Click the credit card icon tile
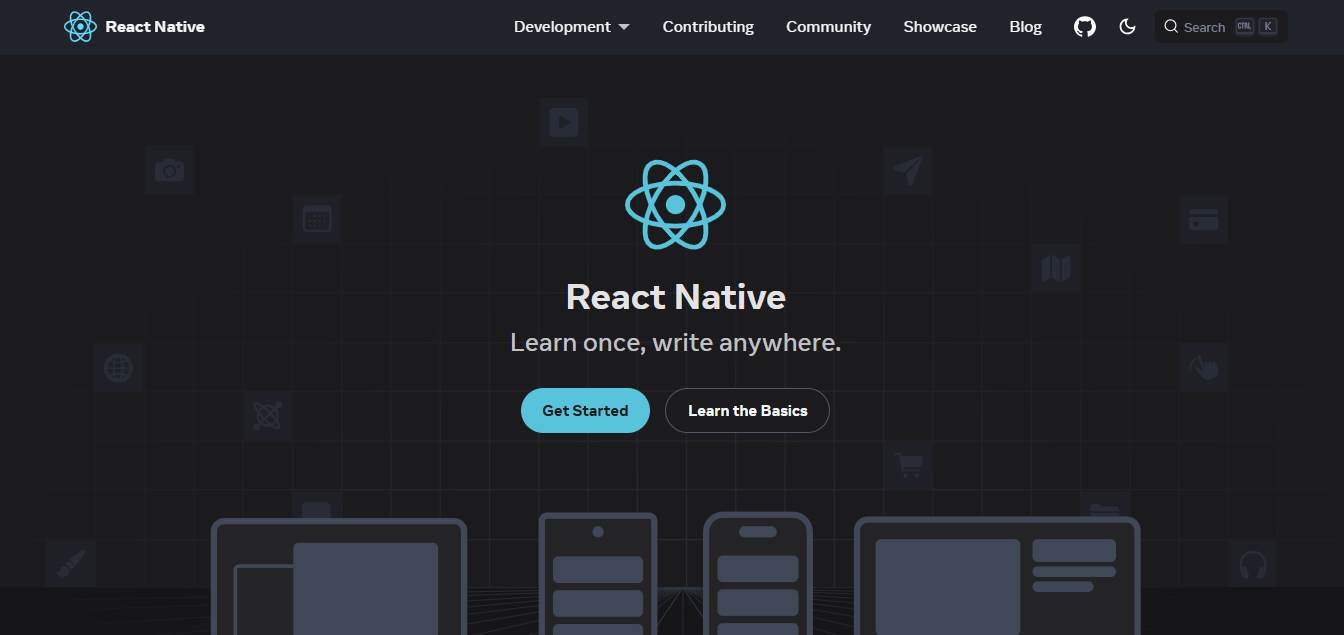1344x635 pixels. click(1203, 219)
